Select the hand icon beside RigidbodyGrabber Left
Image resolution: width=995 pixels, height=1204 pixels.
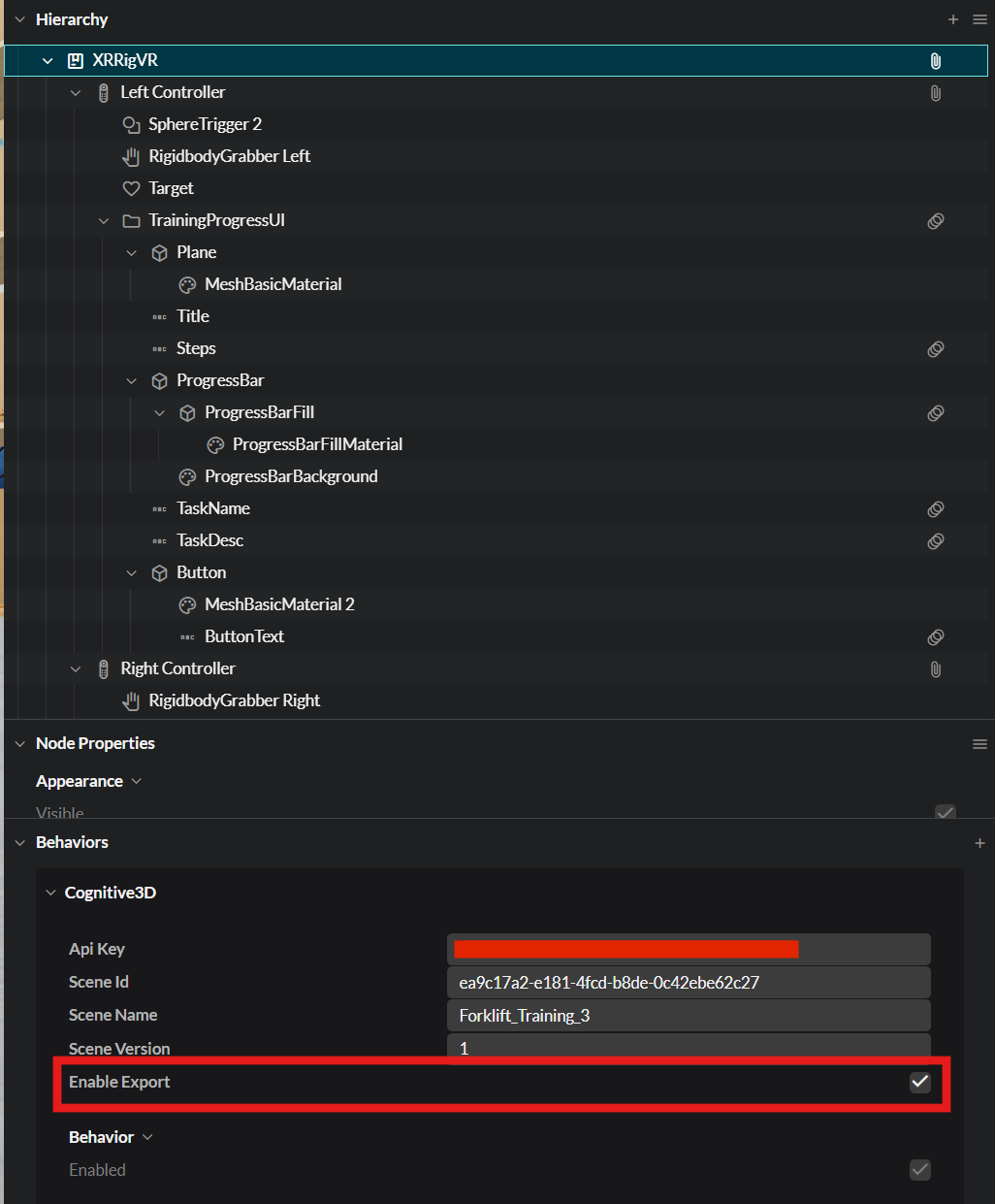131,156
